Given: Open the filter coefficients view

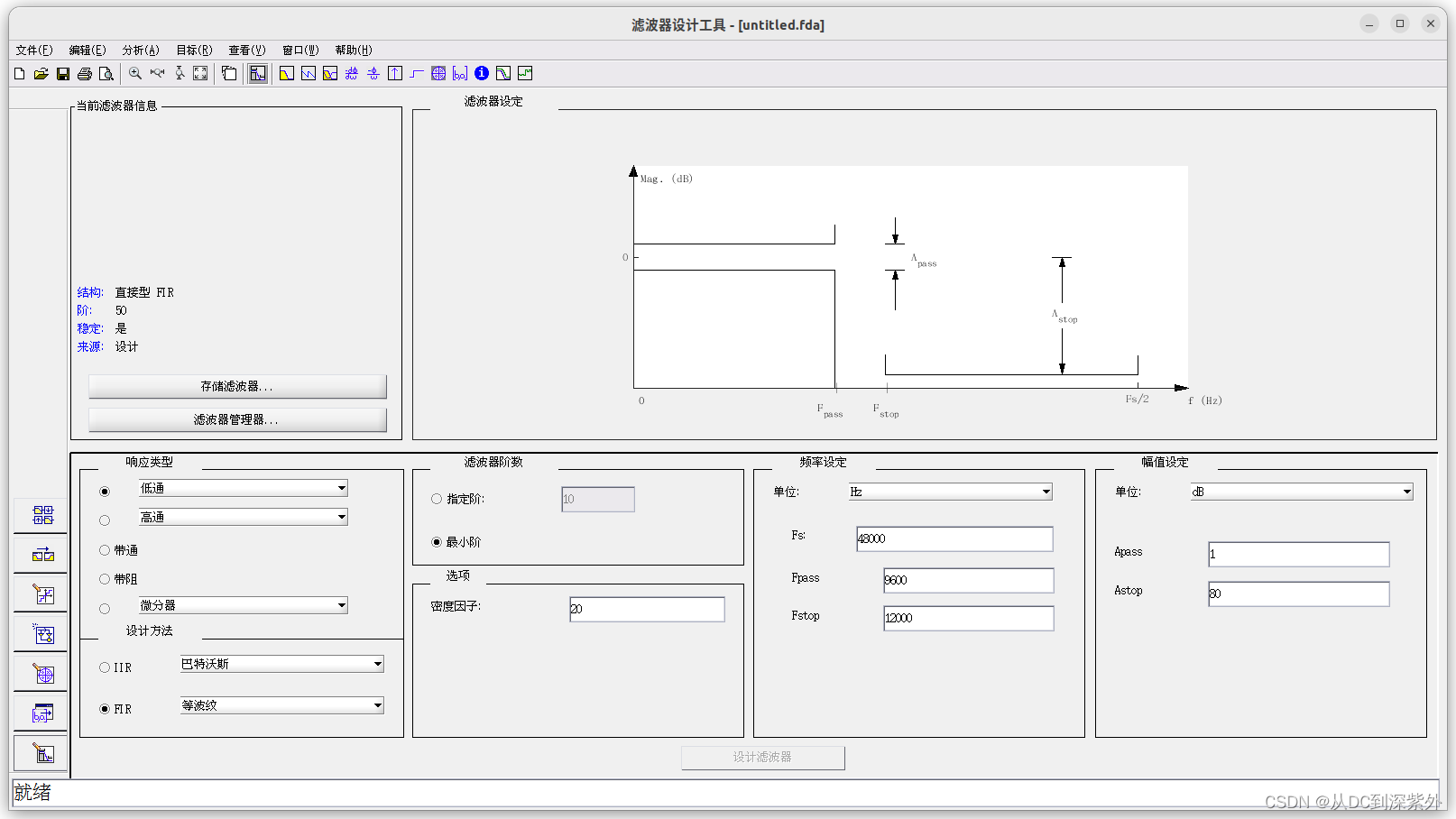Looking at the screenshot, I should click(x=459, y=73).
